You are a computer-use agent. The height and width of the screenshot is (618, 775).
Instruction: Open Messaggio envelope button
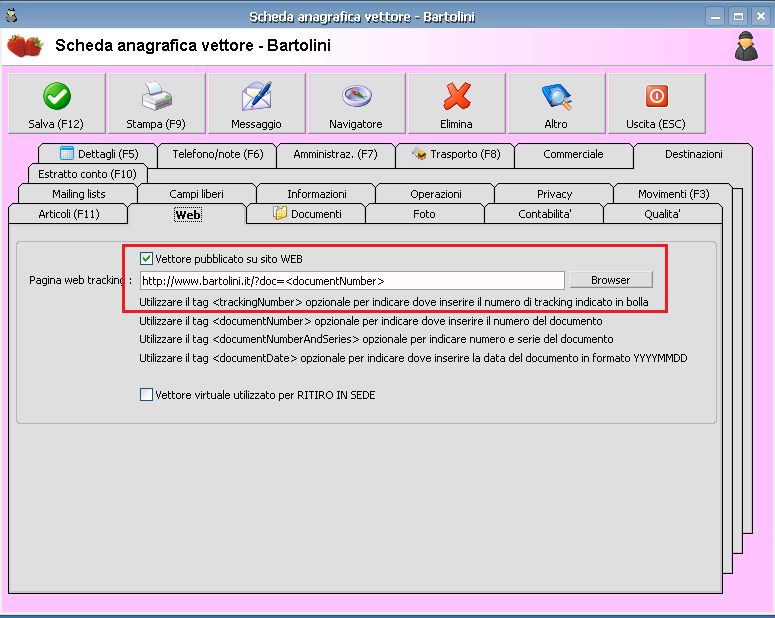tap(257, 103)
